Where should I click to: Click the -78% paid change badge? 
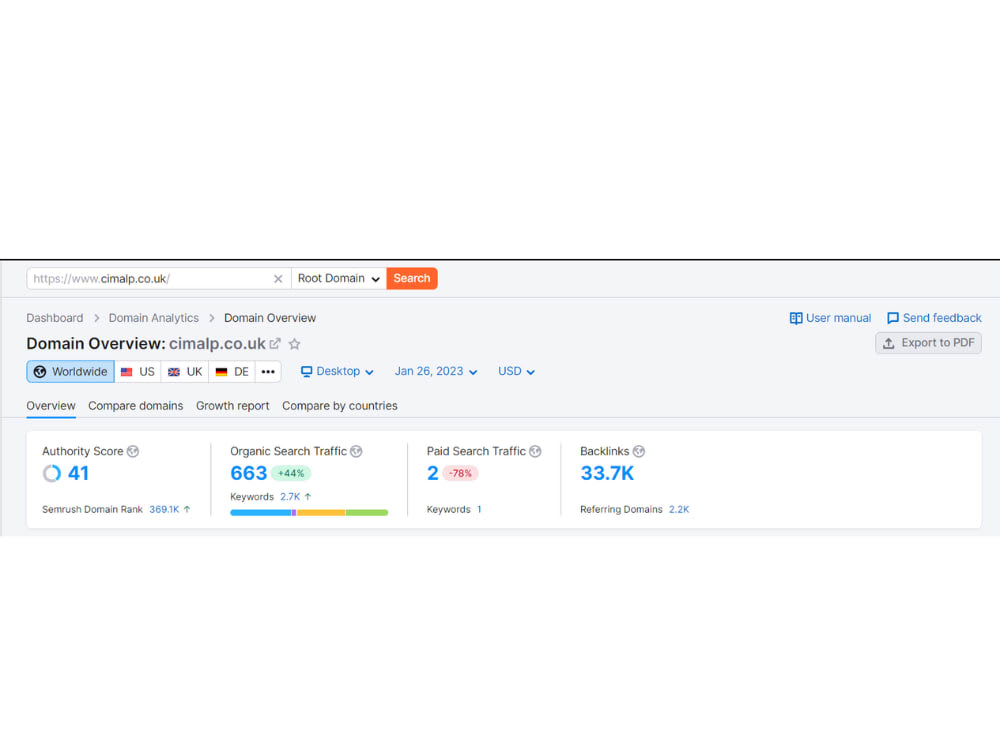click(x=460, y=473)
